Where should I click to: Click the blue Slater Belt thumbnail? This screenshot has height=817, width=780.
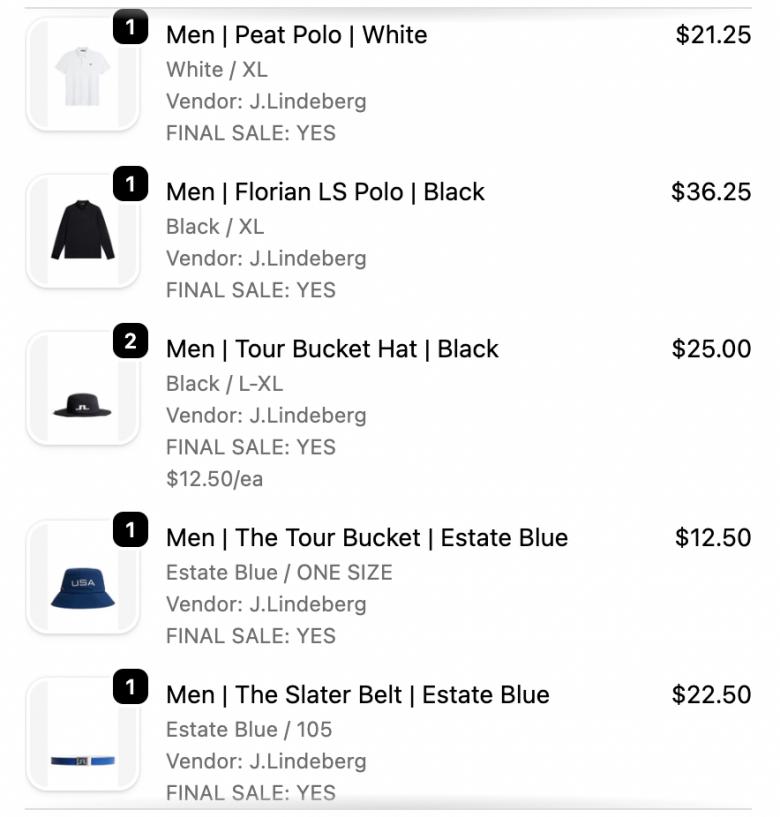pyautogui.click(x=82, y=735)
